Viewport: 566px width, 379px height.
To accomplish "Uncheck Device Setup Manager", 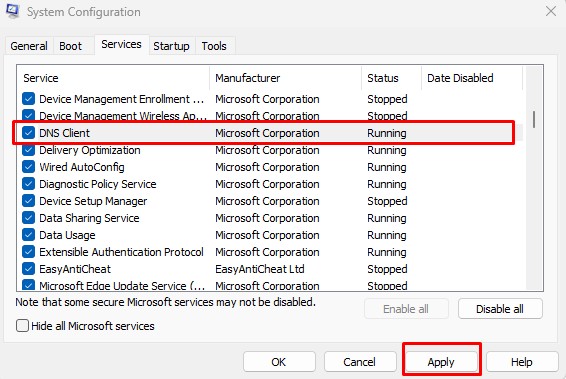I will [x=28, y=201].
